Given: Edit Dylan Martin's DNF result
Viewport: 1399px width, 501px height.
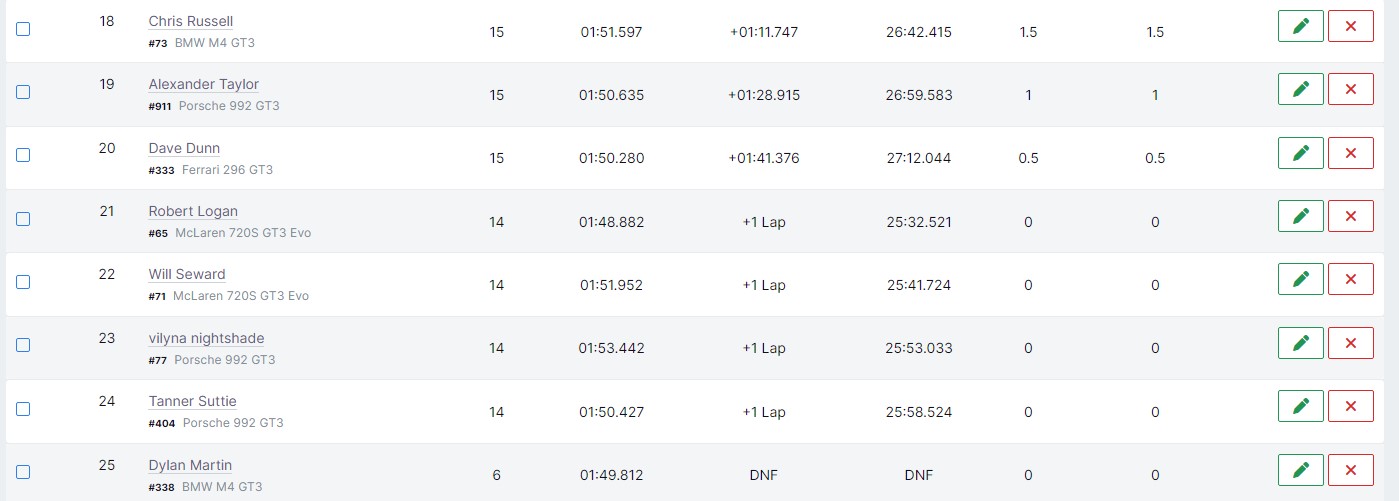Looking at the screenshot, I should (1301, 470).
